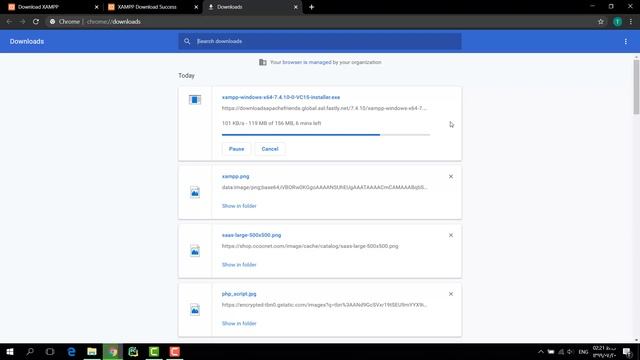This screenshot has width=640, height=360.
Task: Close the Downloads tab
Action: coord(296,7)
